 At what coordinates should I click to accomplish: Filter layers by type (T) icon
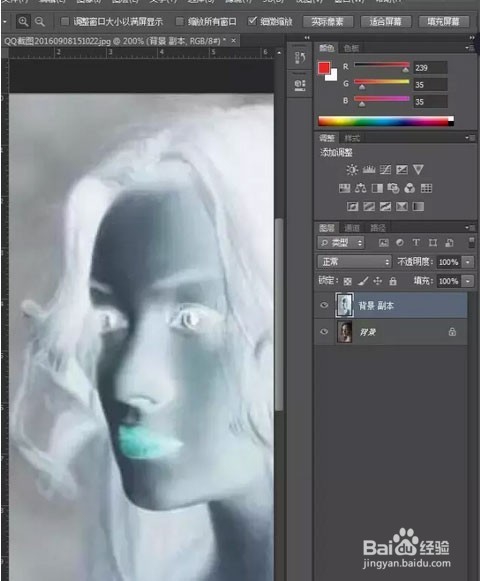(416, 243)
